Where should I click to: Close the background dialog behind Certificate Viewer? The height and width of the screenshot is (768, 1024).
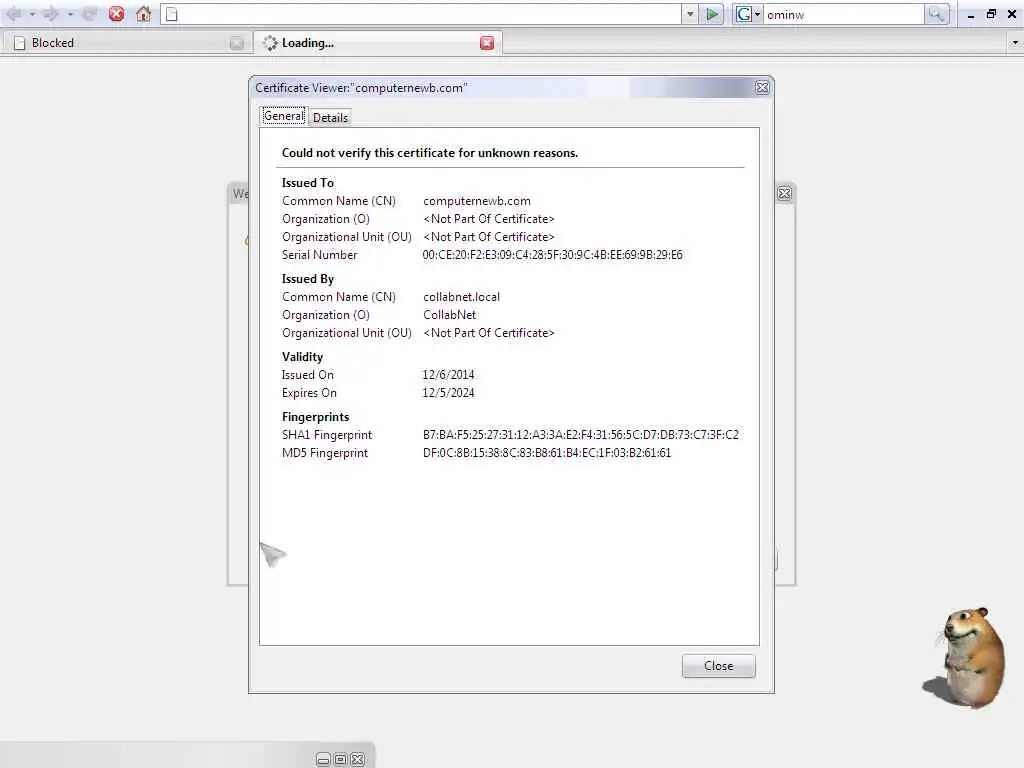point(784,193)
